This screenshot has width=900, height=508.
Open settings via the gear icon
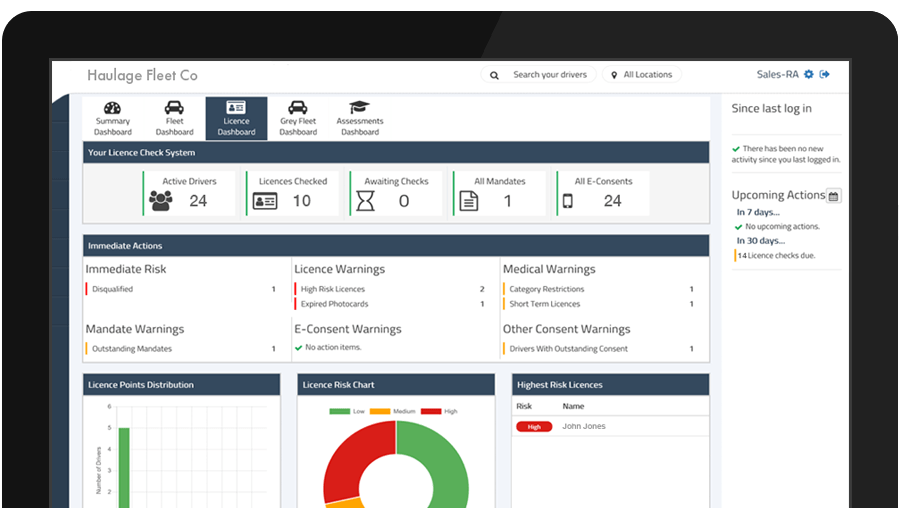click(809, 74)
